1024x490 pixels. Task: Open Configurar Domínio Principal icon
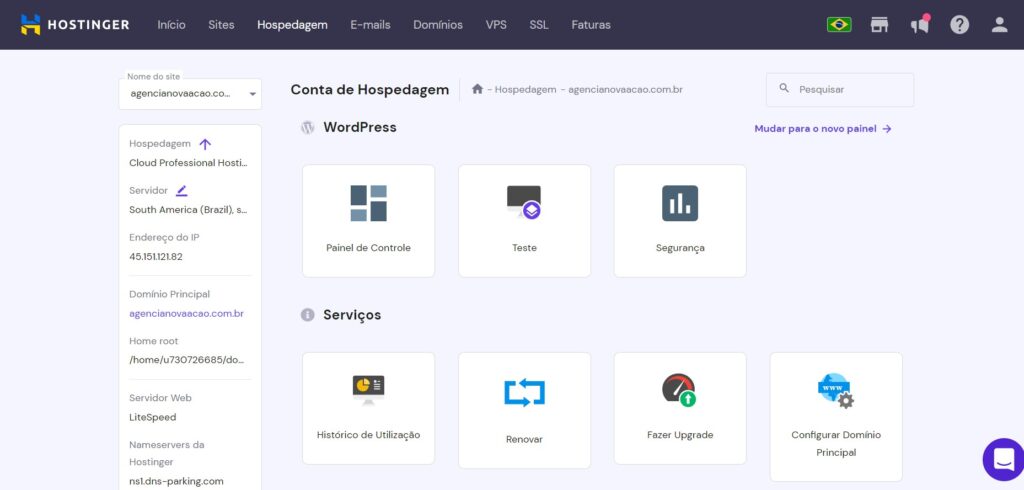click(x=835, y=390)
